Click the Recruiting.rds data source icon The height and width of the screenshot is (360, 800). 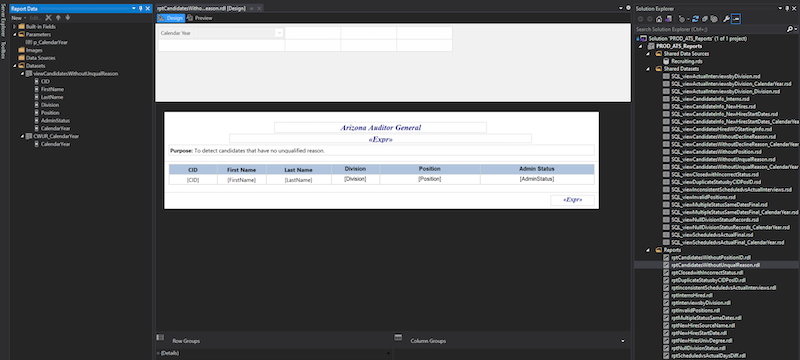pos(666,61)
